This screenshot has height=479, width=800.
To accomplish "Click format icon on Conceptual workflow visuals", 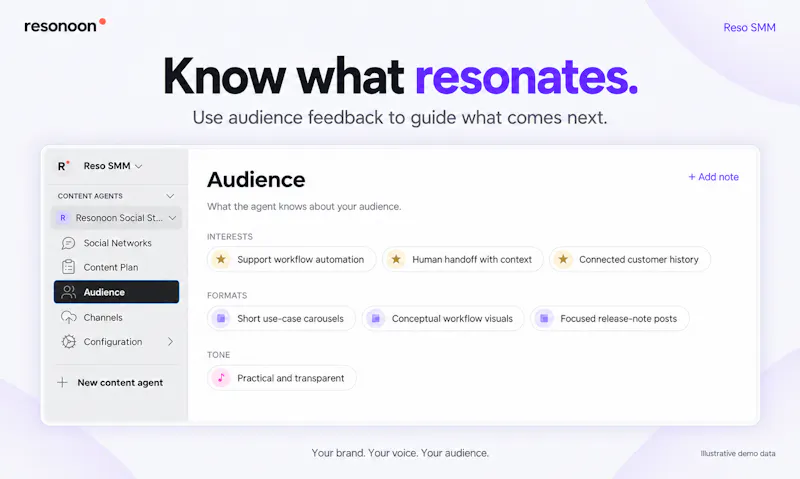I will click(x=376, y=318).
